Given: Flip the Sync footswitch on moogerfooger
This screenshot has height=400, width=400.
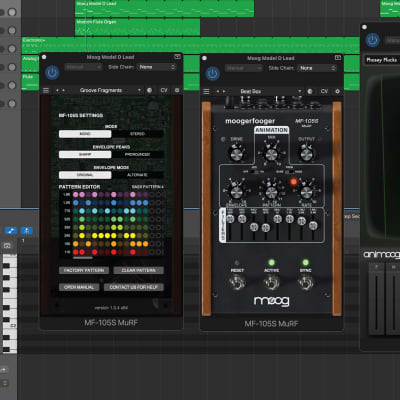Looking at the screenshot, I should point(305,282).
